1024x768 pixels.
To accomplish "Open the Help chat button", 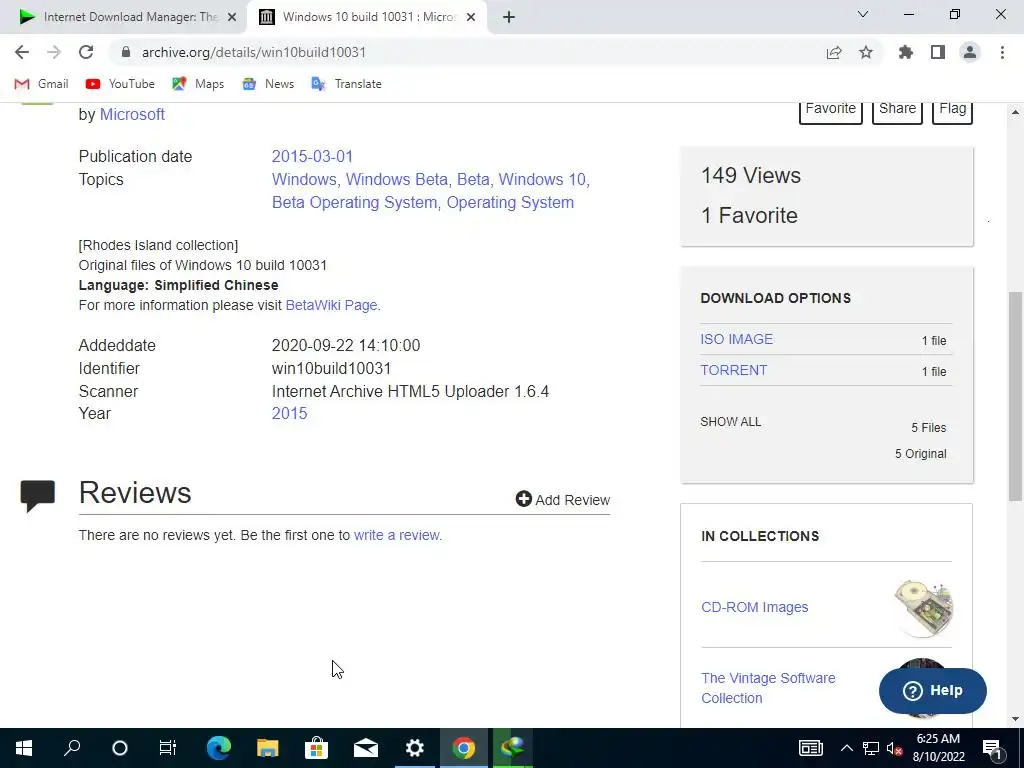I will [933, 691].
